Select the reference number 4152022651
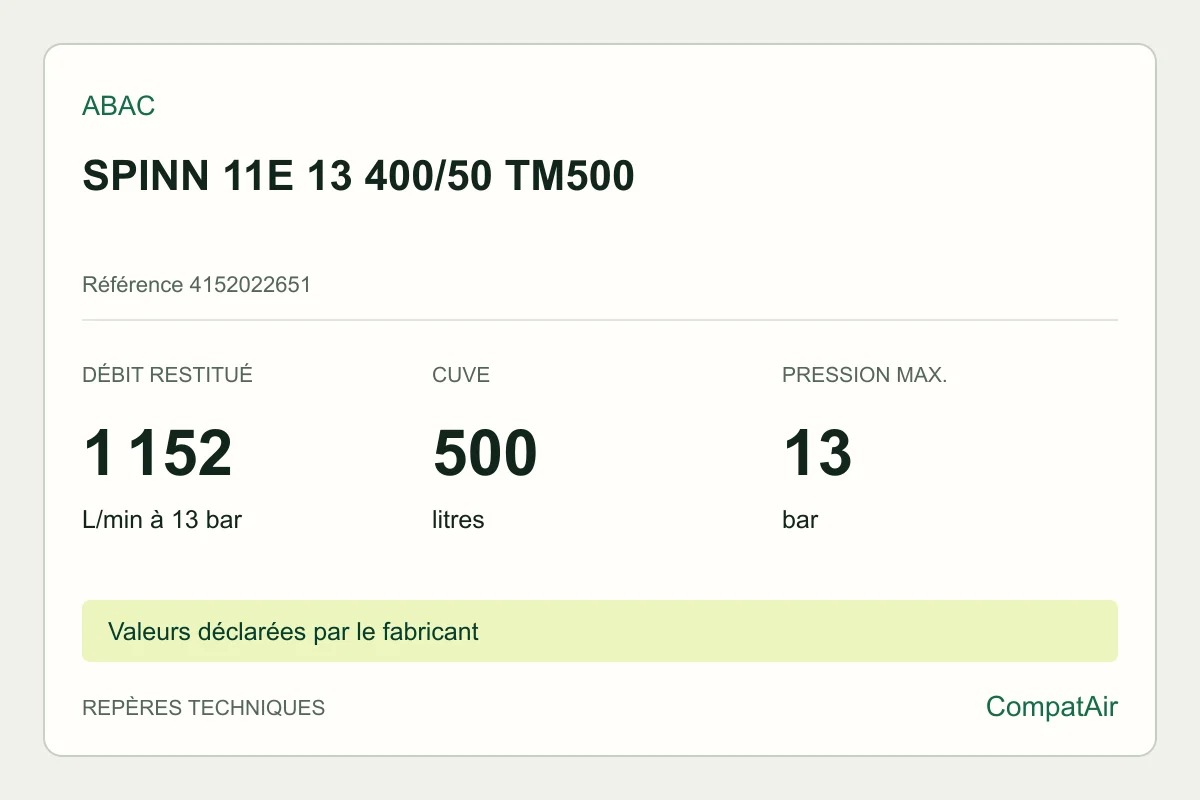The width and height of the screenshot is (1200, 800). tap(250, 285)
